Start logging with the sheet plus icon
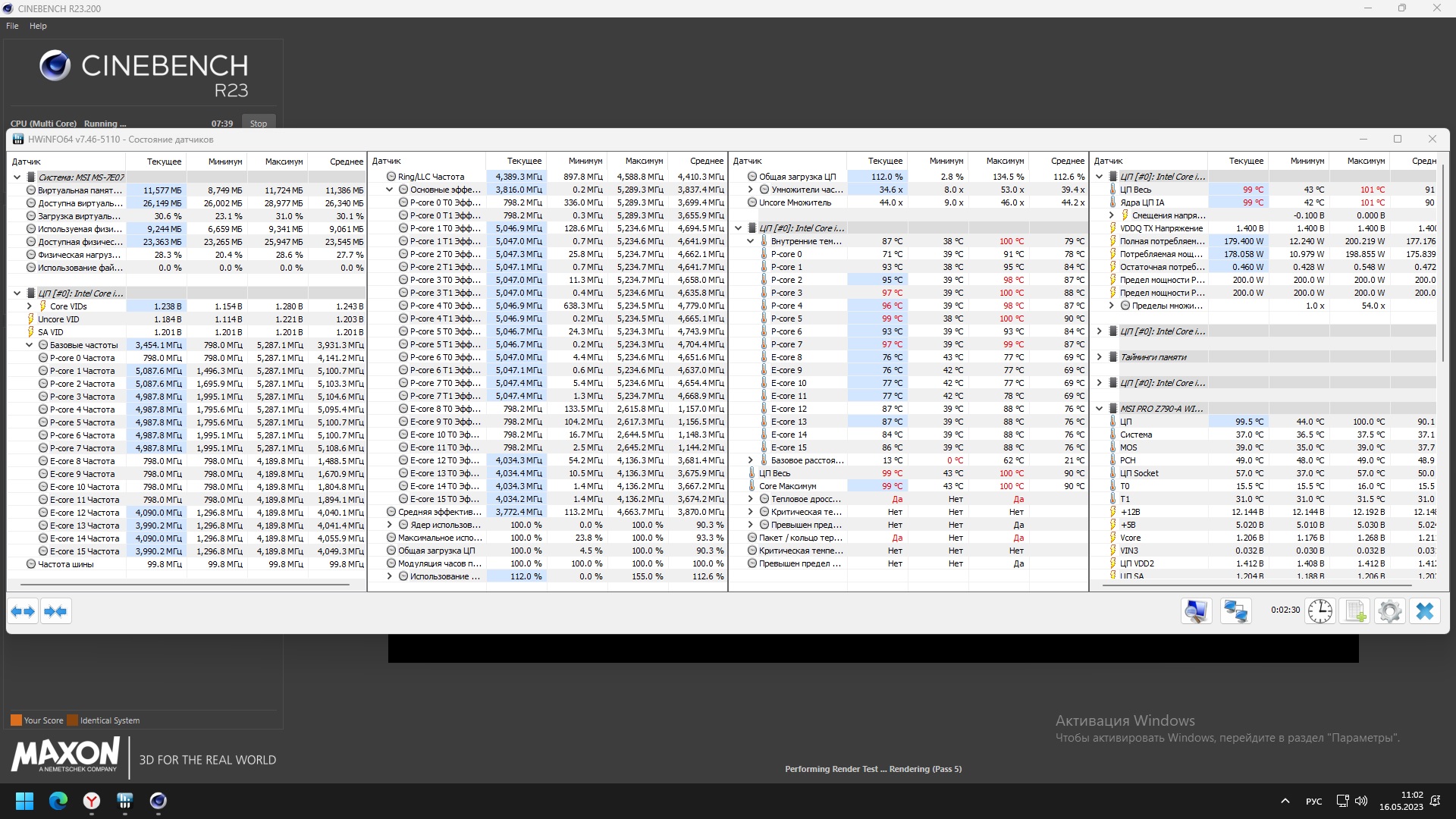 1355,611
